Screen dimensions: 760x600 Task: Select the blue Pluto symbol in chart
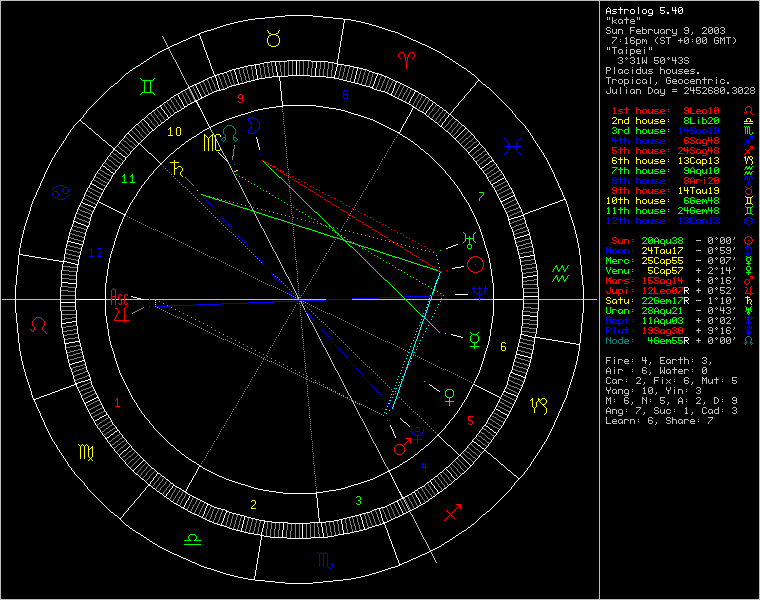tap(417, 433)
